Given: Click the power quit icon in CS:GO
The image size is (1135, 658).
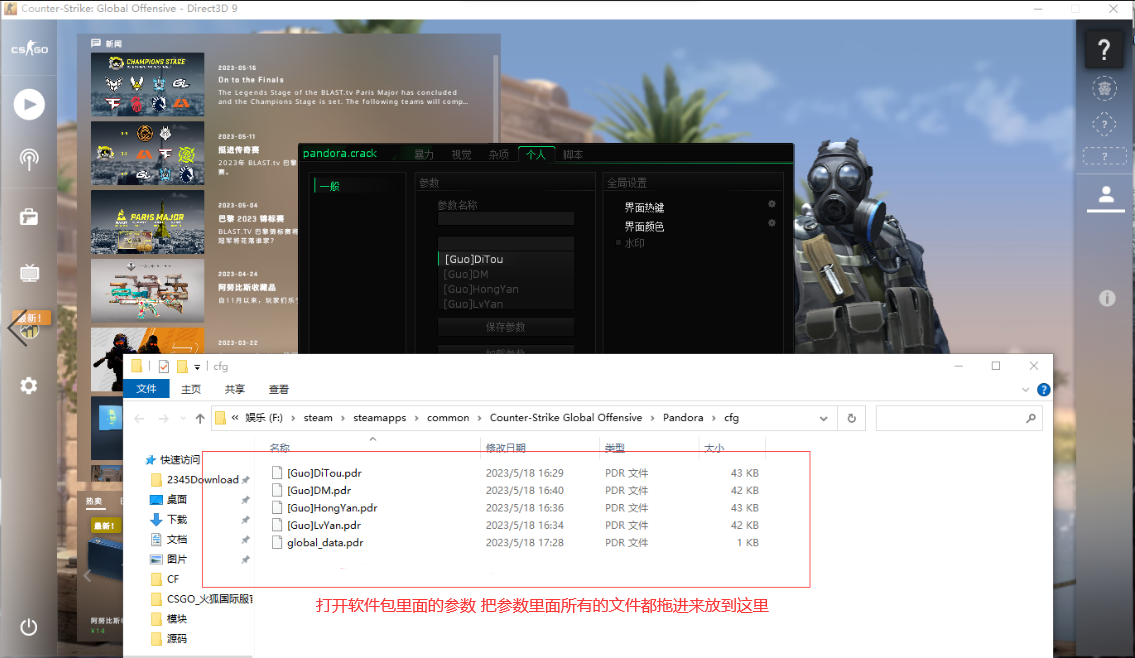Looking at the screenshot, I should pyautogui.click(x=29, y=627).
